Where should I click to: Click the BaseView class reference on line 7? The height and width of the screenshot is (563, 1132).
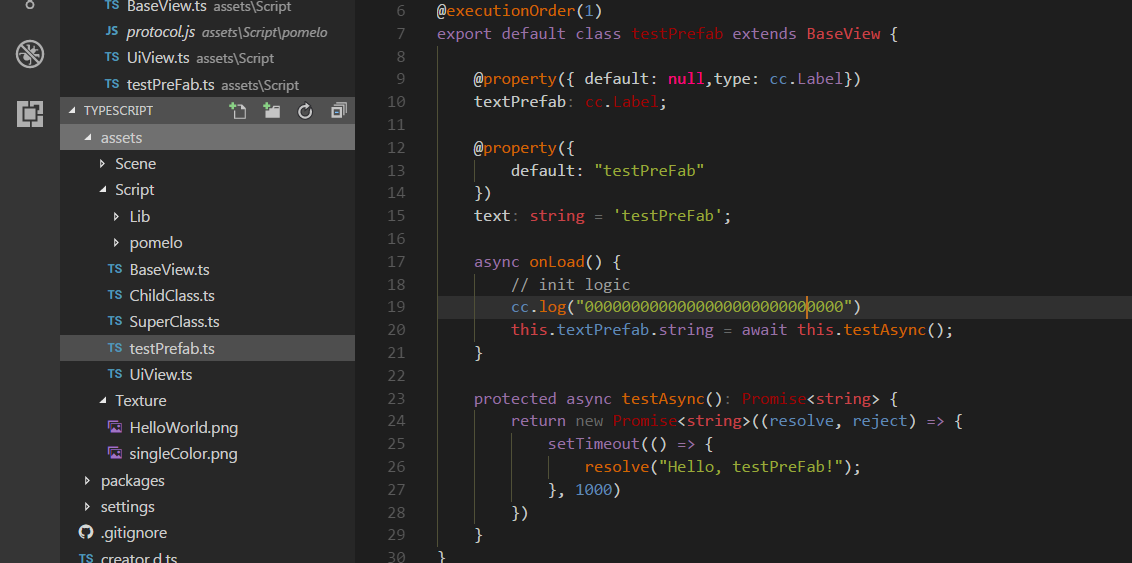(x=843, y=34)
